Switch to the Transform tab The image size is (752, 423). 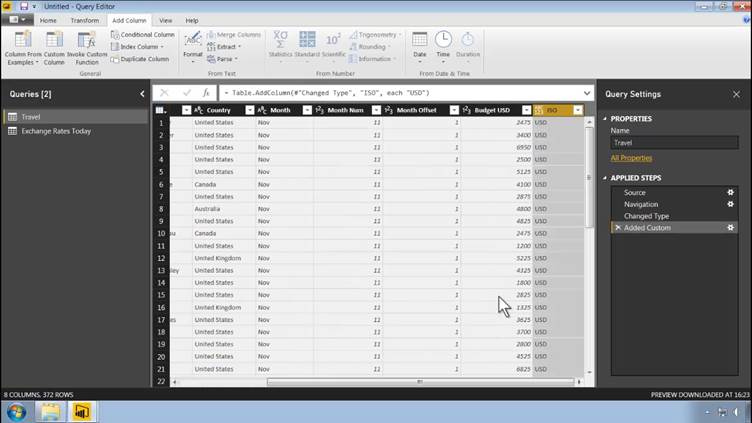pyautogui.click(x=84, y=20)
